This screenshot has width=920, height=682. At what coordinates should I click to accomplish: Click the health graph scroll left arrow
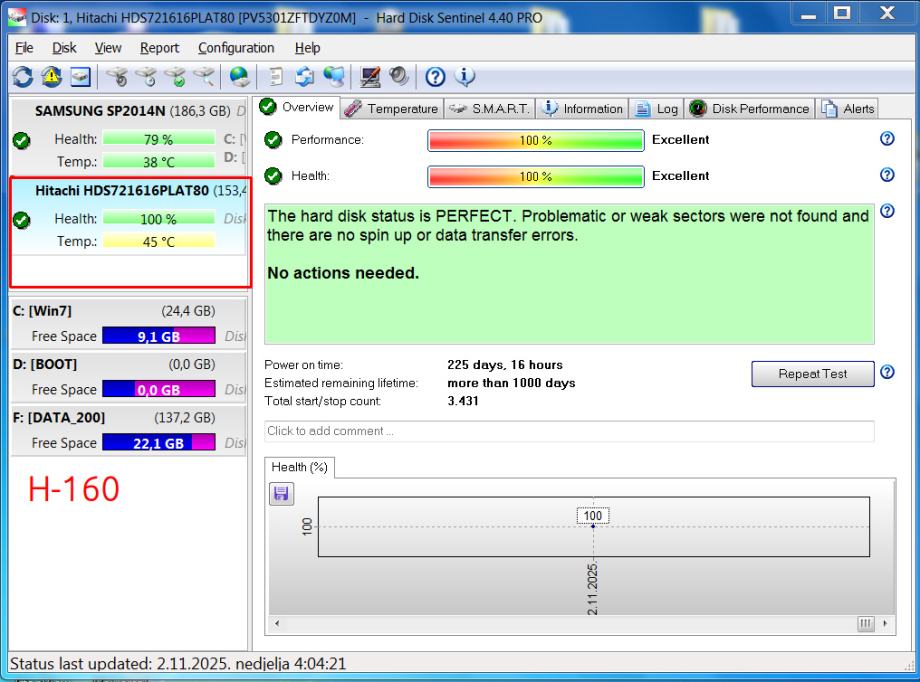[x=277, y=623]
